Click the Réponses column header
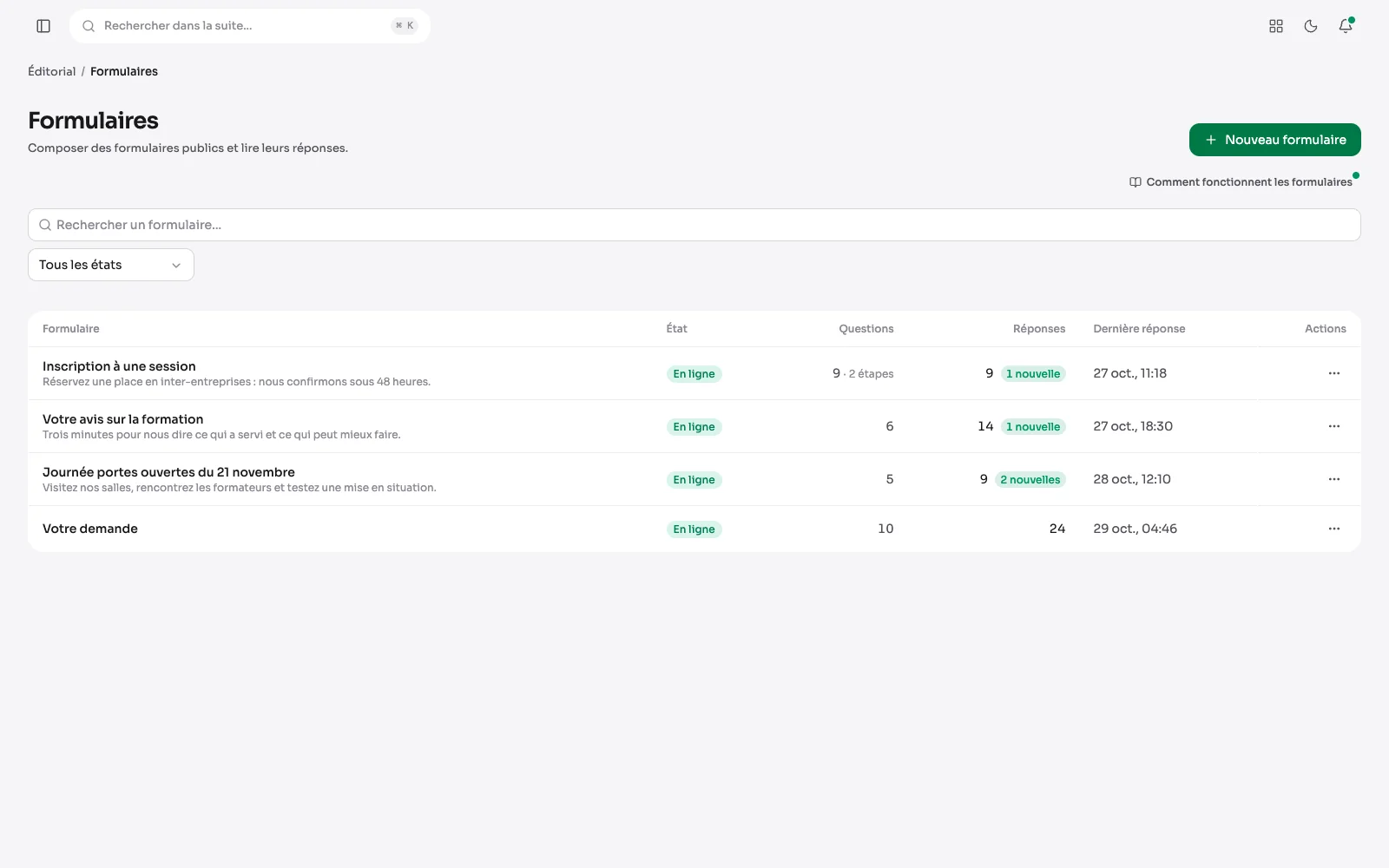This screenshot has width=1389, height=868. (1039, 329)
